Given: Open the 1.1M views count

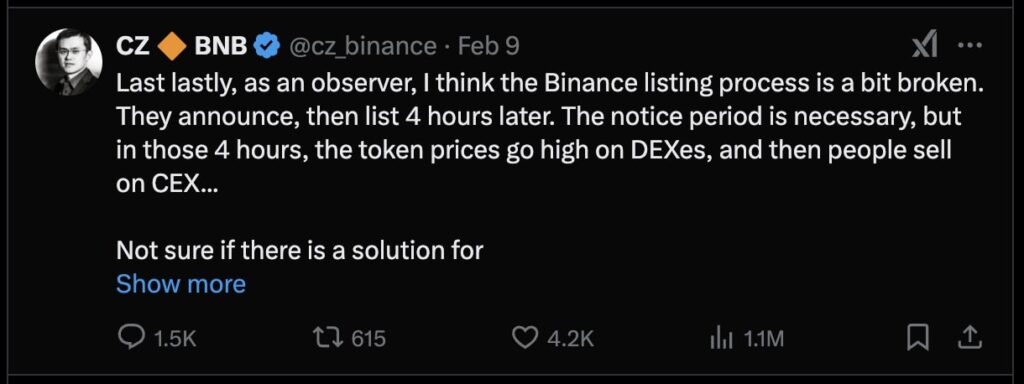Looking at the screenshot, I should (x=763, y=339).
